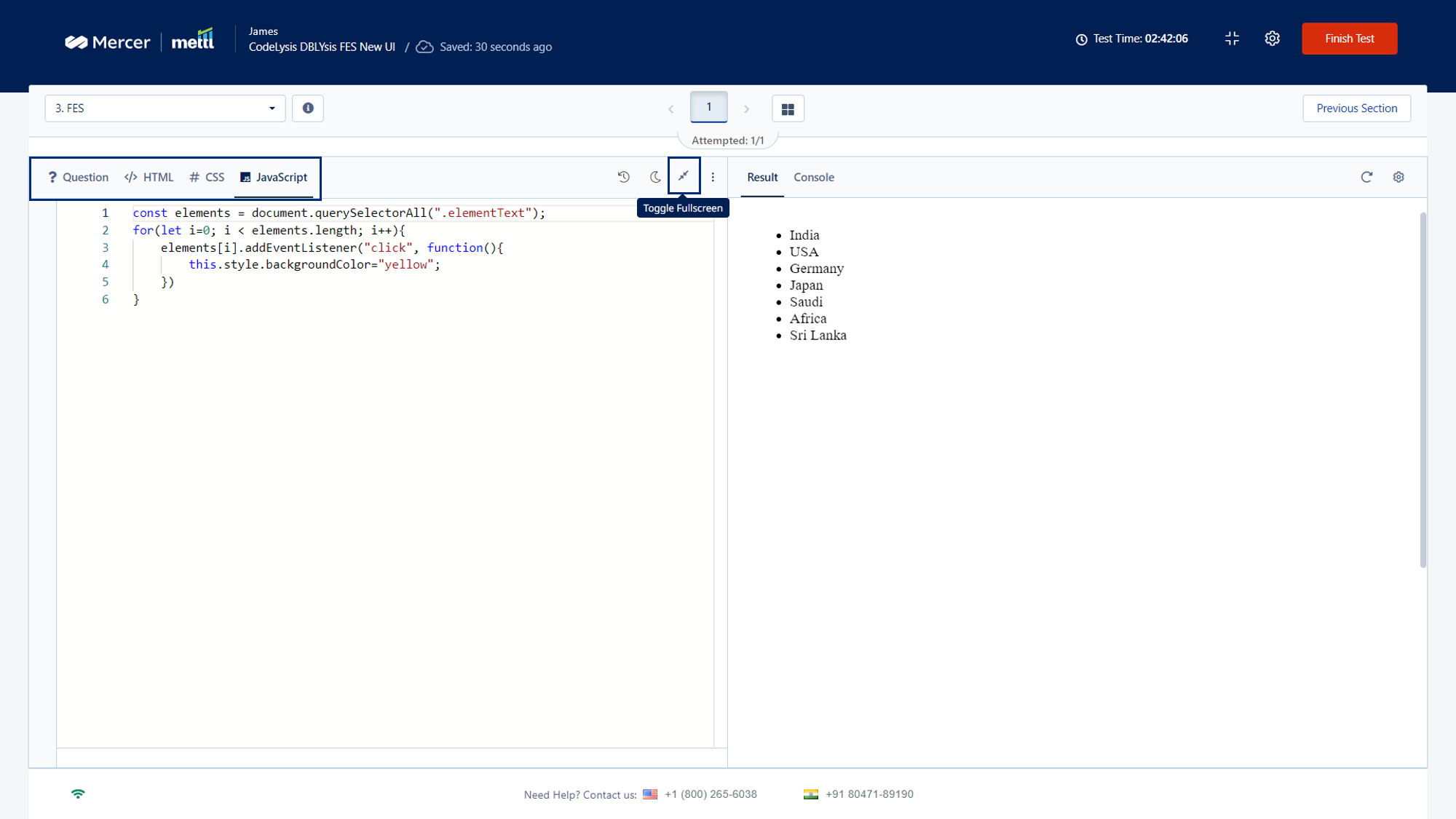Screen dimensions: 1456x819
Task: Click line number 4 in editor gutter
Action: click(x=106, y=264)
